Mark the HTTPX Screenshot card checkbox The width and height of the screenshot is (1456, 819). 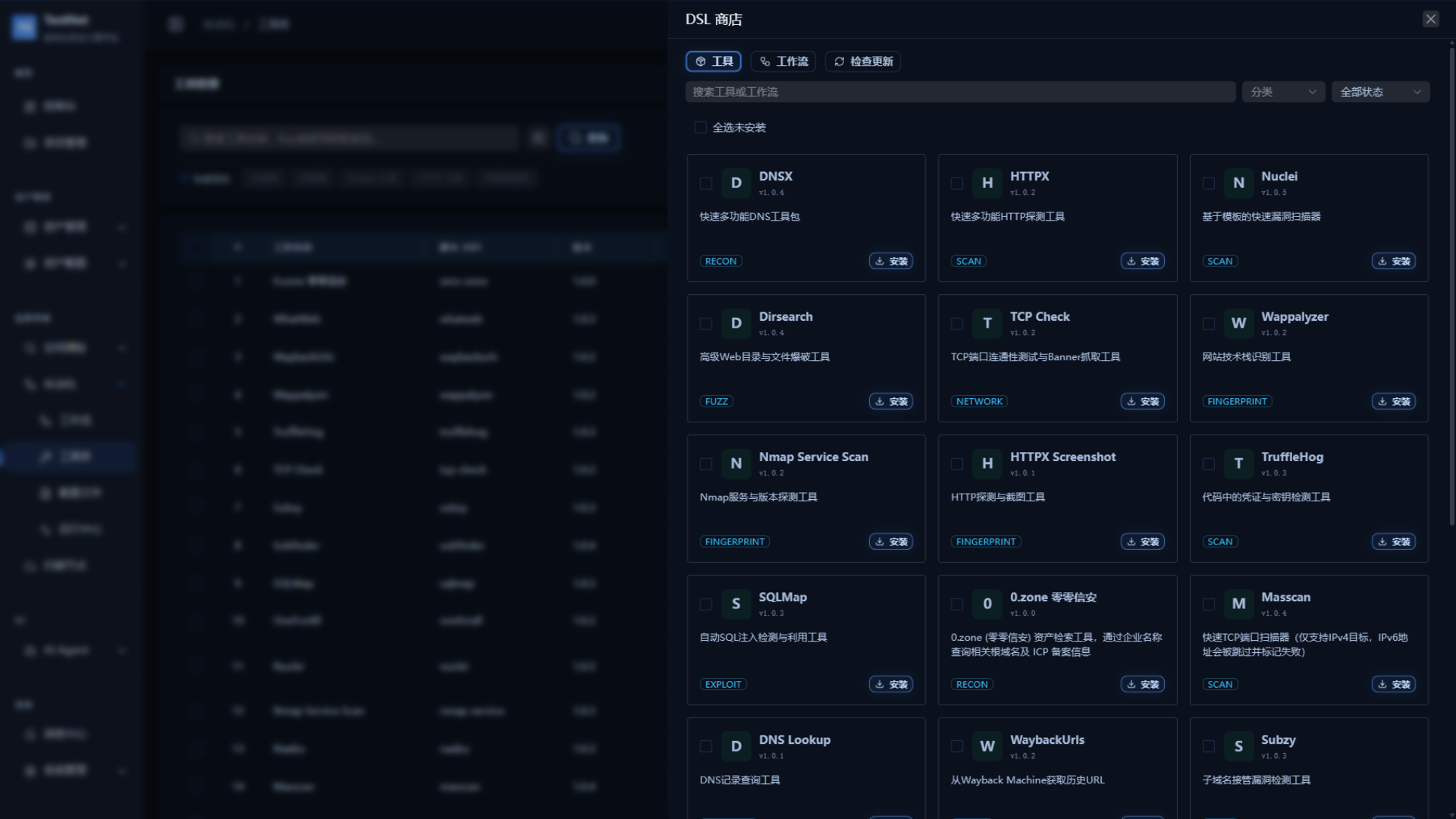coord(957,464)
